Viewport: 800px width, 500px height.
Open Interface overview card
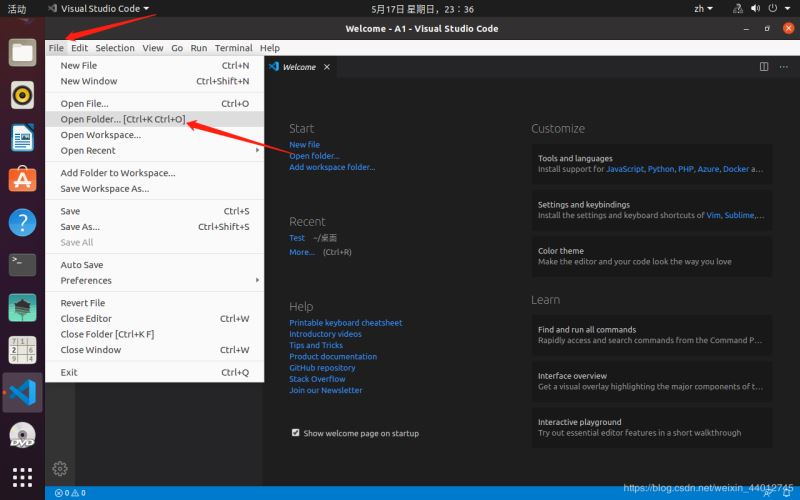pyautogui.click(x=652, y=381)
